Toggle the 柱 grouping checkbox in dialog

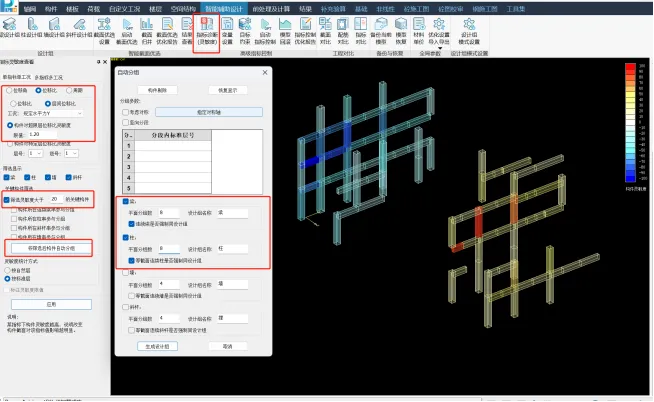coord(126,238)
